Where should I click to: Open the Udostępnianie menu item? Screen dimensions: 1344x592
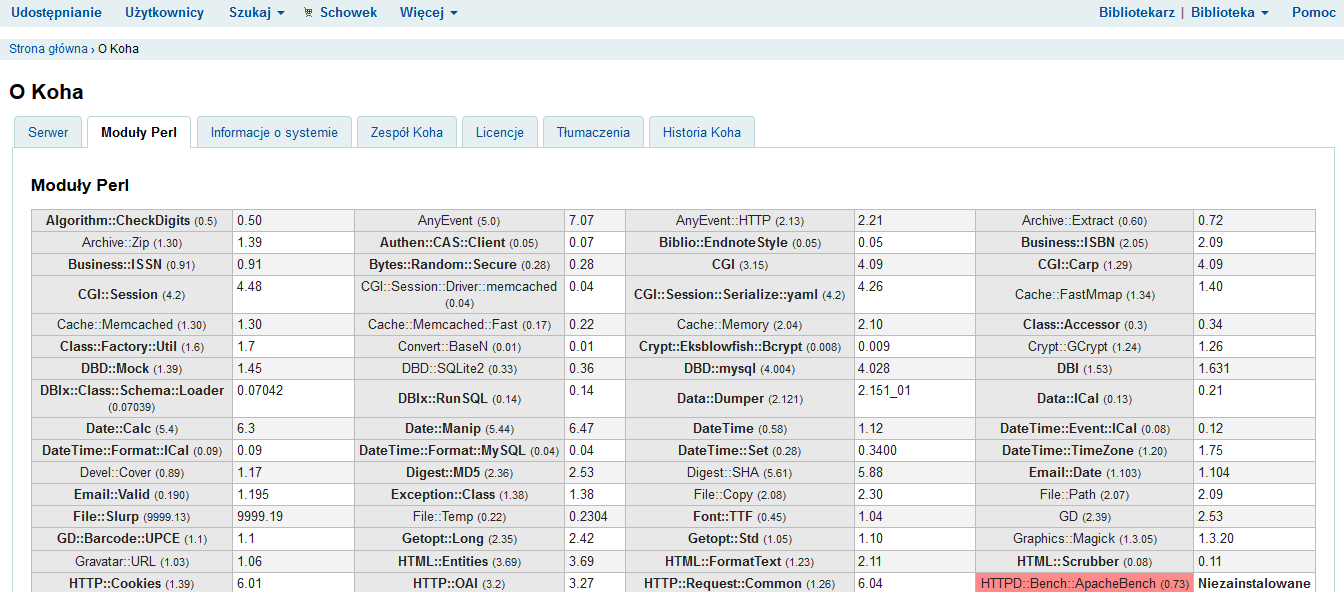coord(56,13)
